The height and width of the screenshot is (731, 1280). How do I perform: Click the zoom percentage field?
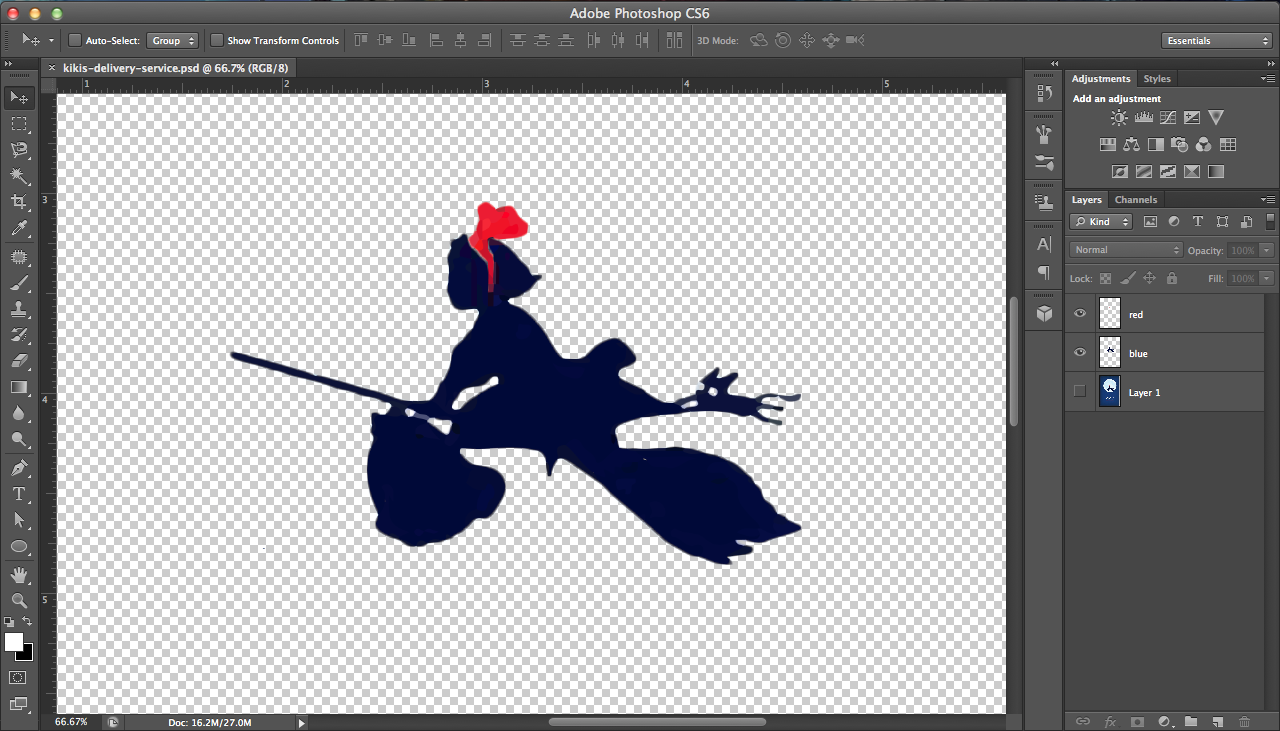[71, 722]
